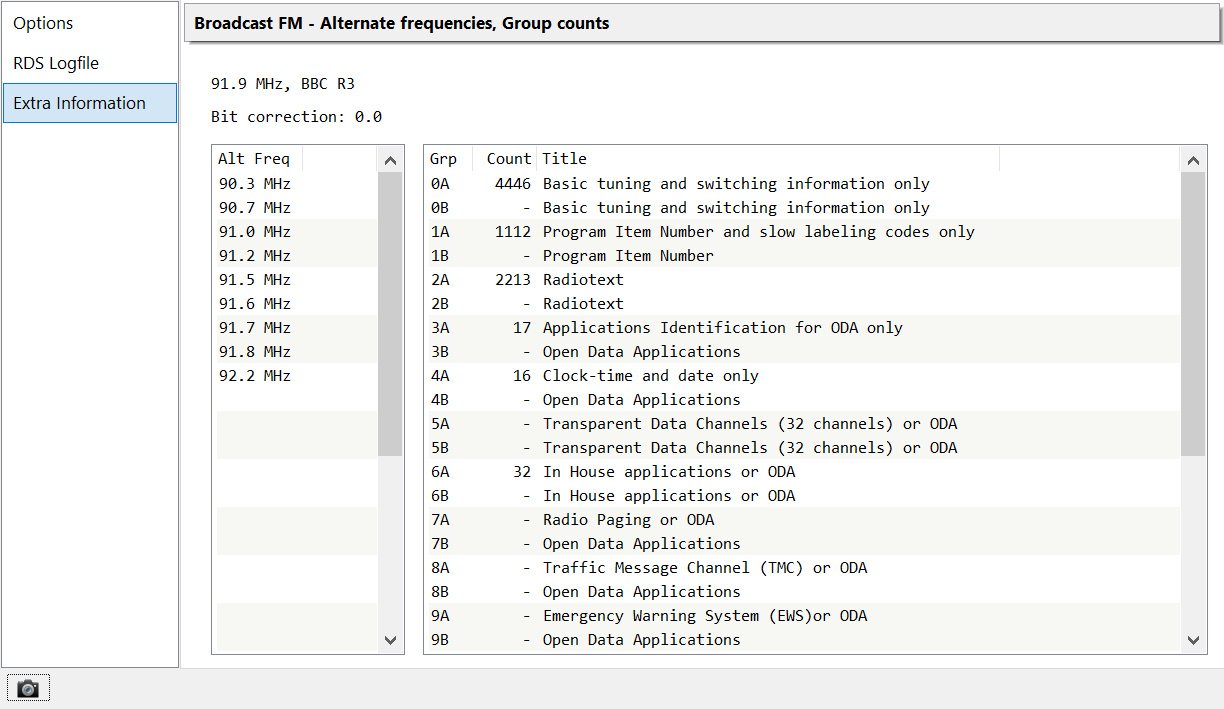1224x709 pixels.
Task: Click the camera screenshot icon
Action: pos(28,688)
